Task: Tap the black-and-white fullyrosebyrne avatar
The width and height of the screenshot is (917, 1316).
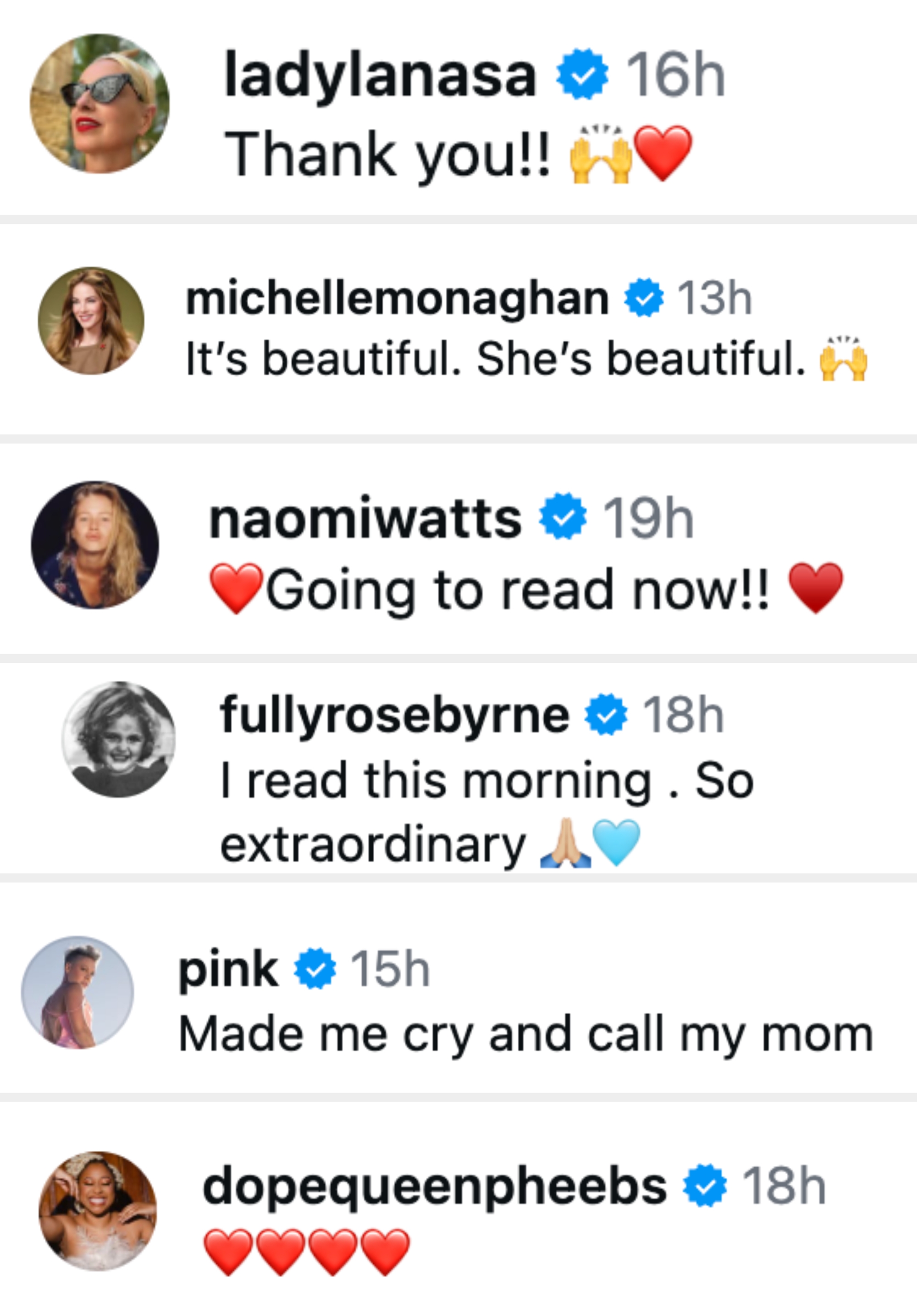Action: click(x=119, y=739)
